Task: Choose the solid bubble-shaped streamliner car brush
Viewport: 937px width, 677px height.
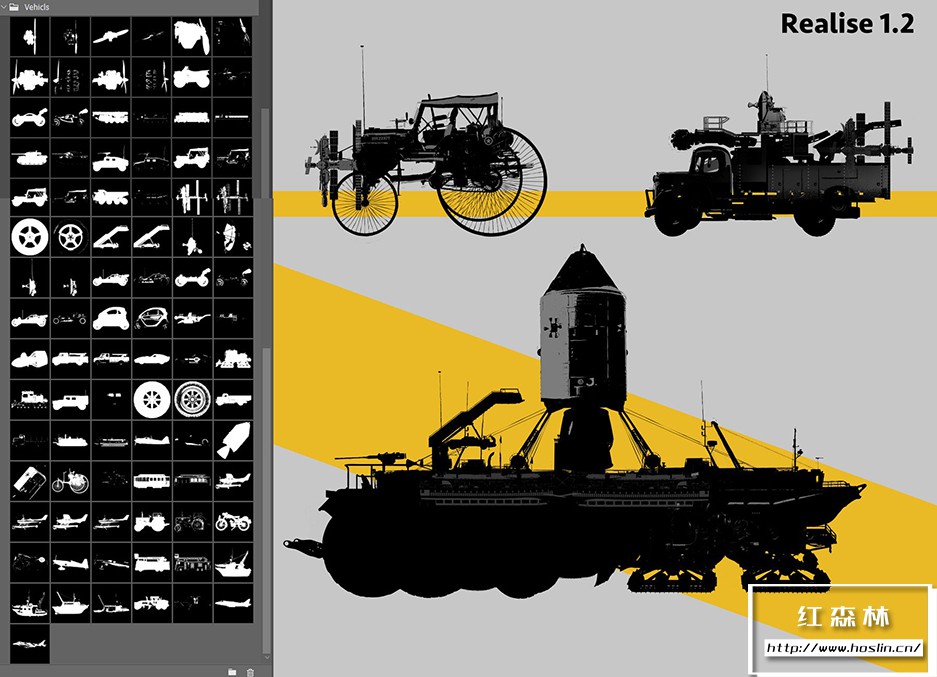Action: [x=29, y=359]
